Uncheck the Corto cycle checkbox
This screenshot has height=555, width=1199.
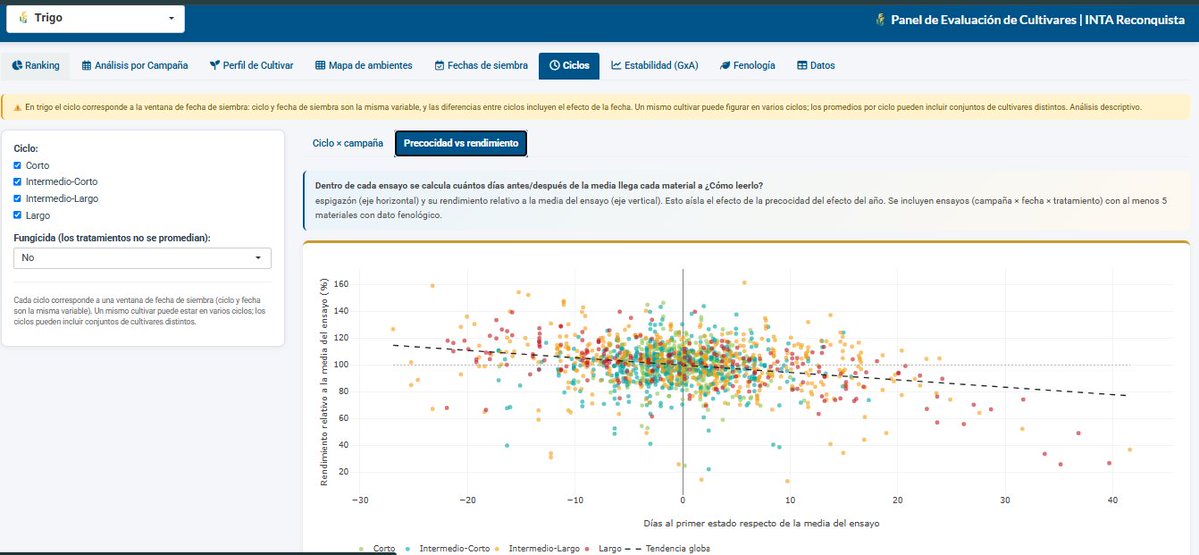click(x=18, y=165)
